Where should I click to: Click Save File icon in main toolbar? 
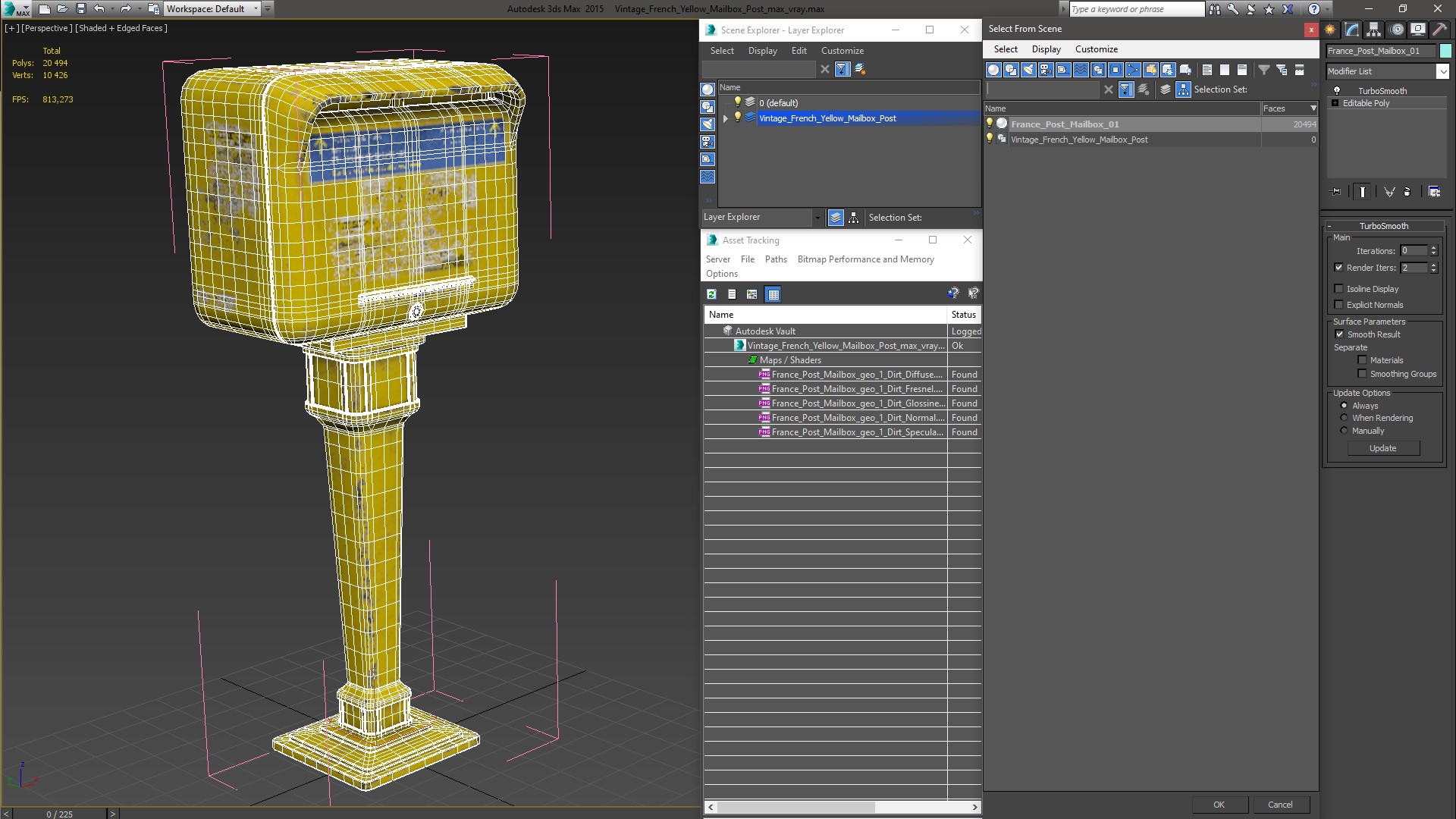81,9
